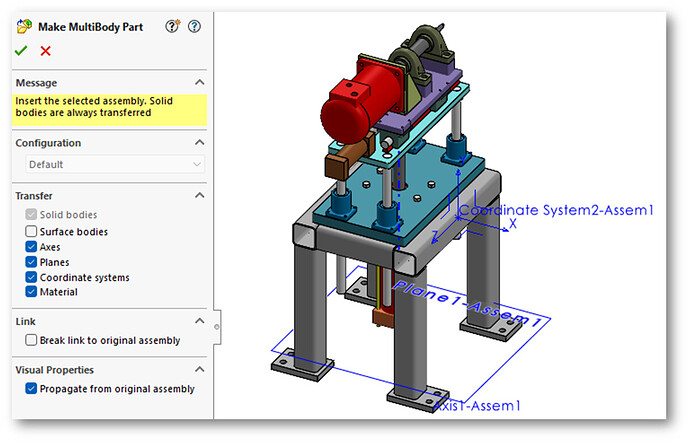Collapse the Configuration section
The height and width of the screenshot is (443, 690).
coord(199,142)
